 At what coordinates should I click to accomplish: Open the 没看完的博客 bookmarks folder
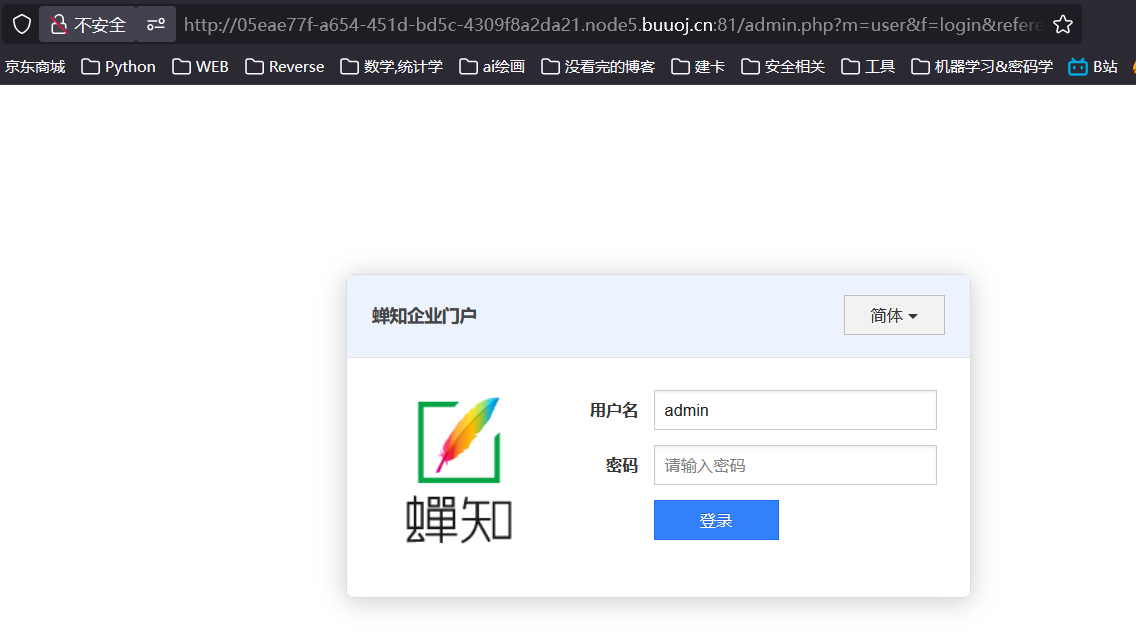pyautogui.click(x=598, y=67)
